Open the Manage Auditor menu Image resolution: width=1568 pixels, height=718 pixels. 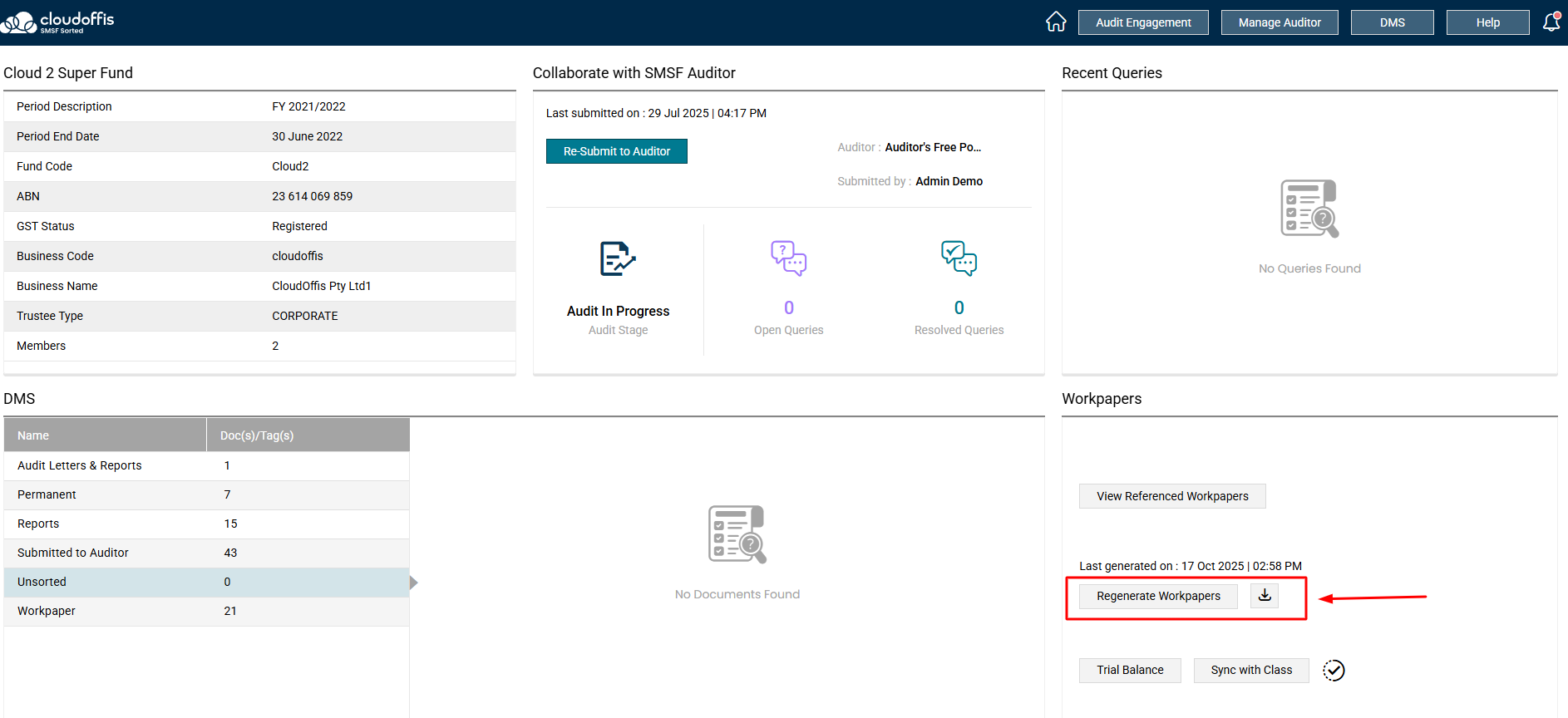tap(1279, 22)
